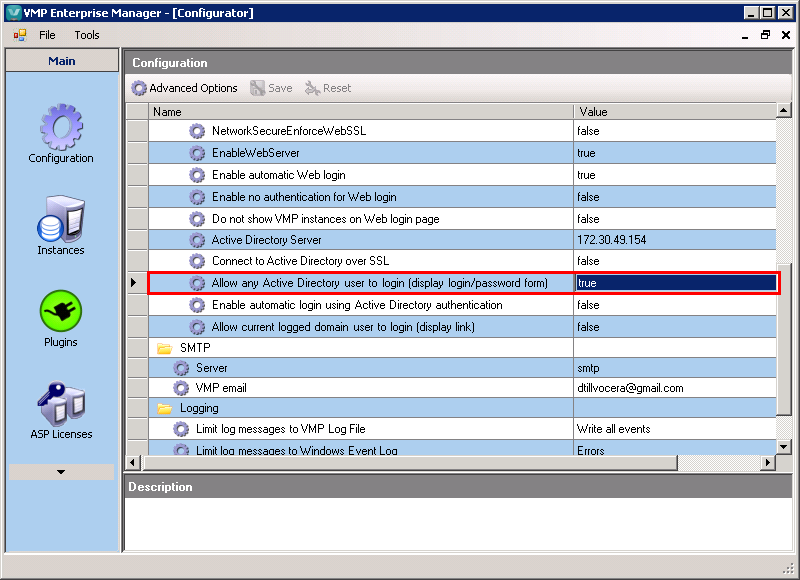Click the Name column header
The image size is (800, 580).
pos(361,112)
